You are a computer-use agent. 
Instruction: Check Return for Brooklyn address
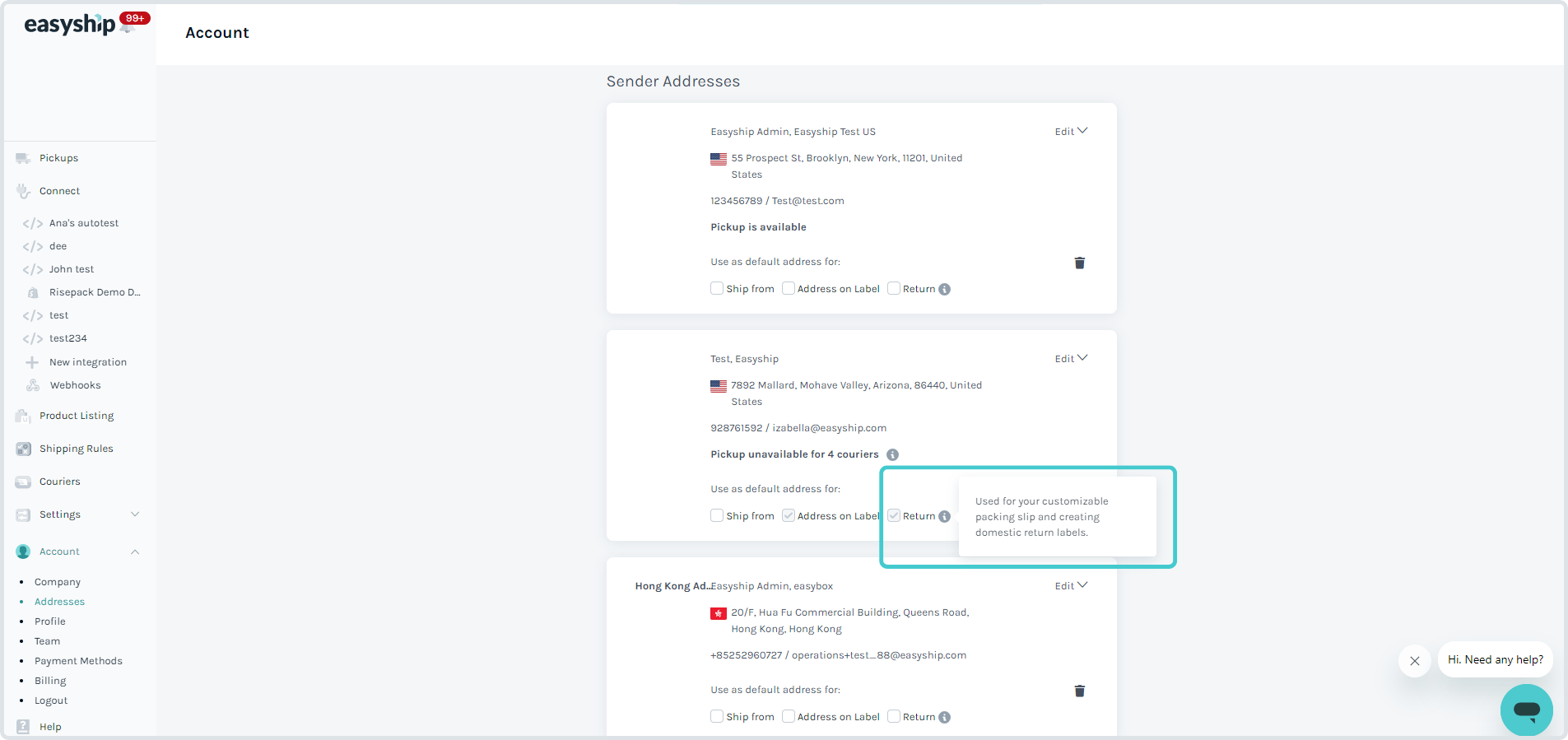pos(894,289)
